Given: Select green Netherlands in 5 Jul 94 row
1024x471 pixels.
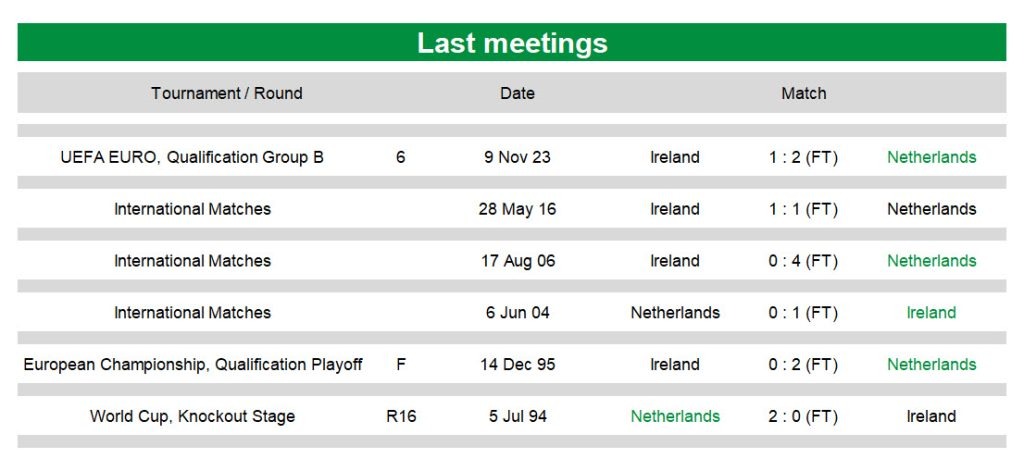Looking at the screenshot, I should tap(675, 416).
